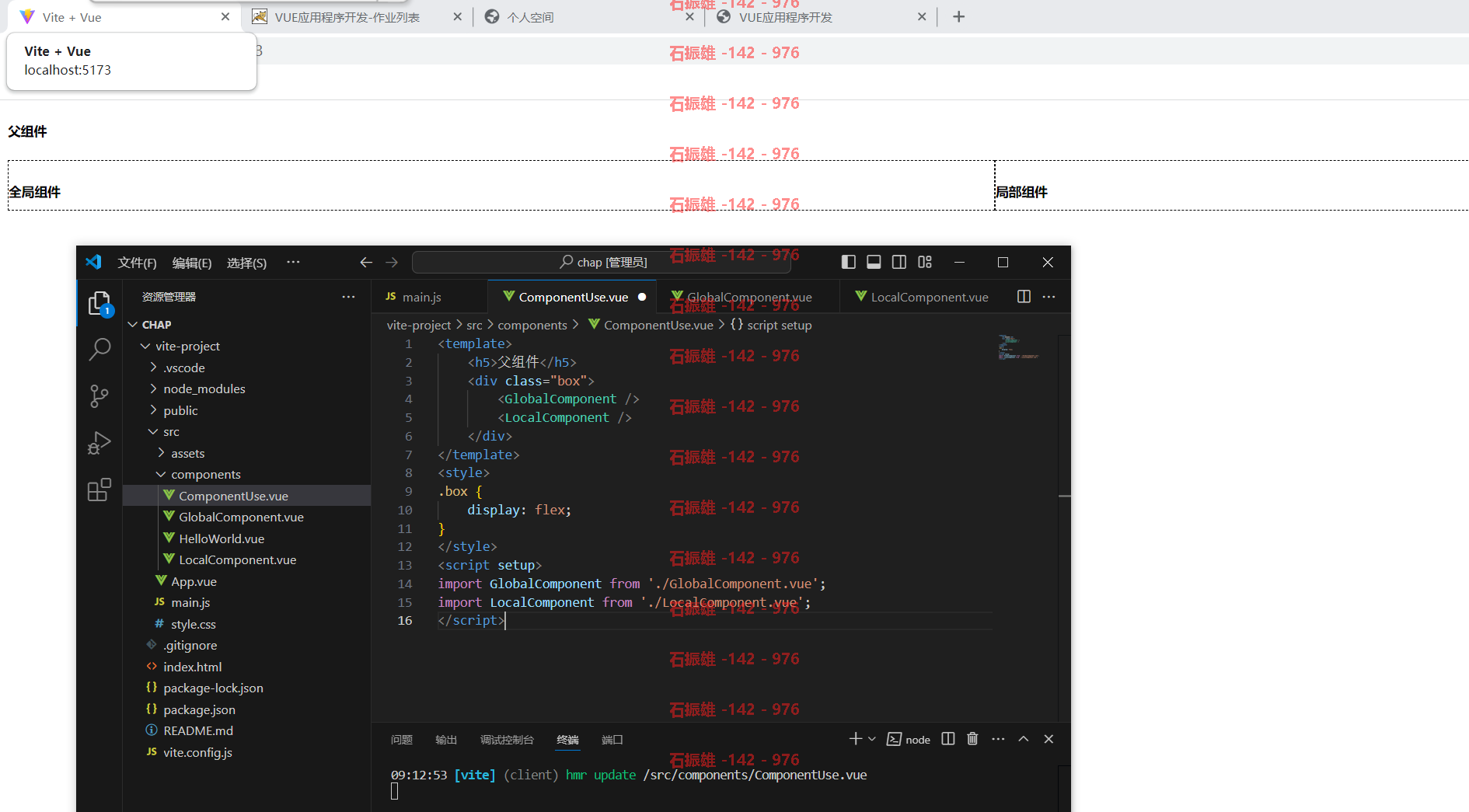1469x812 pixels.
Task: Open index.html in the file tree
Action: pos(246,667)
